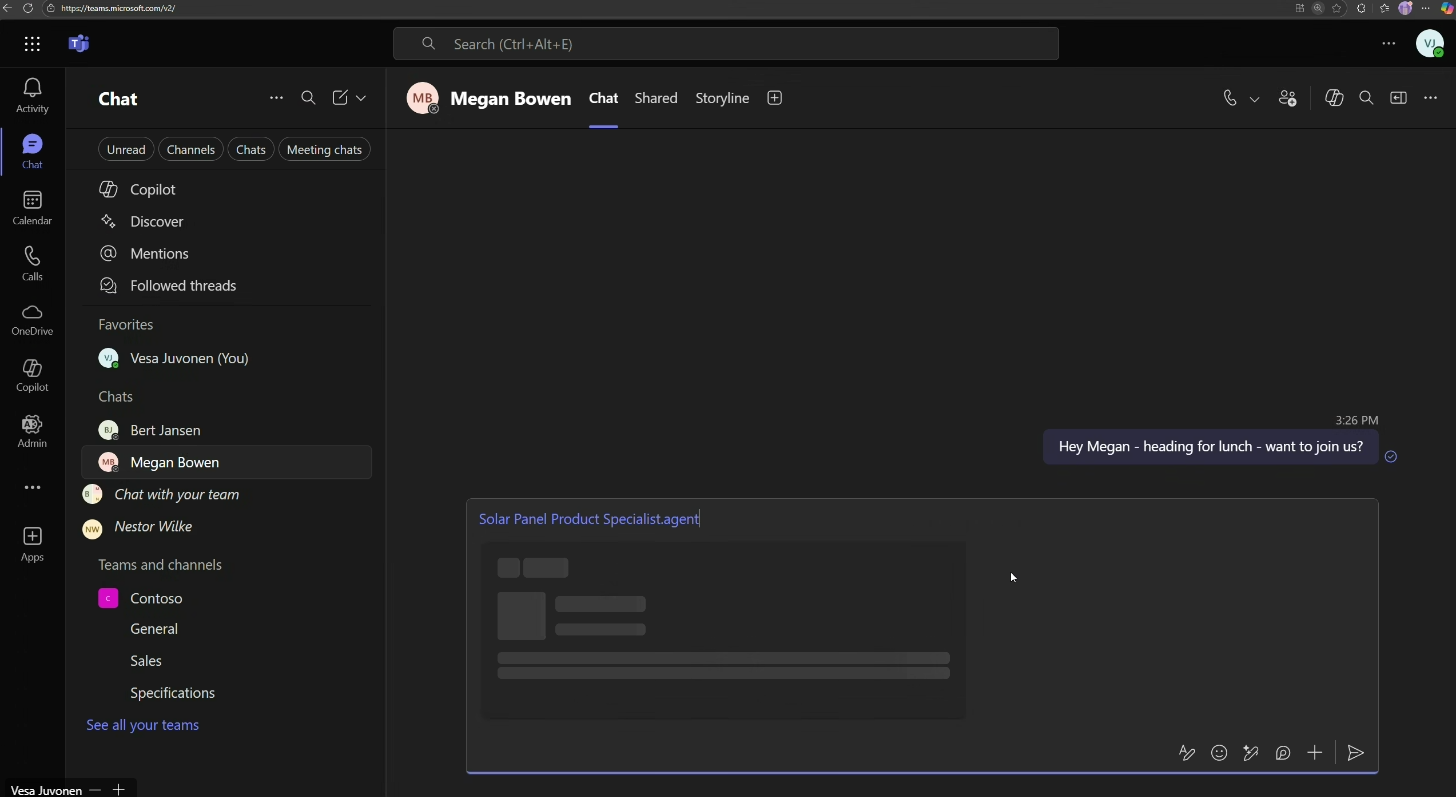
Task: Switch to the Storyline tab
Action: 722,98
